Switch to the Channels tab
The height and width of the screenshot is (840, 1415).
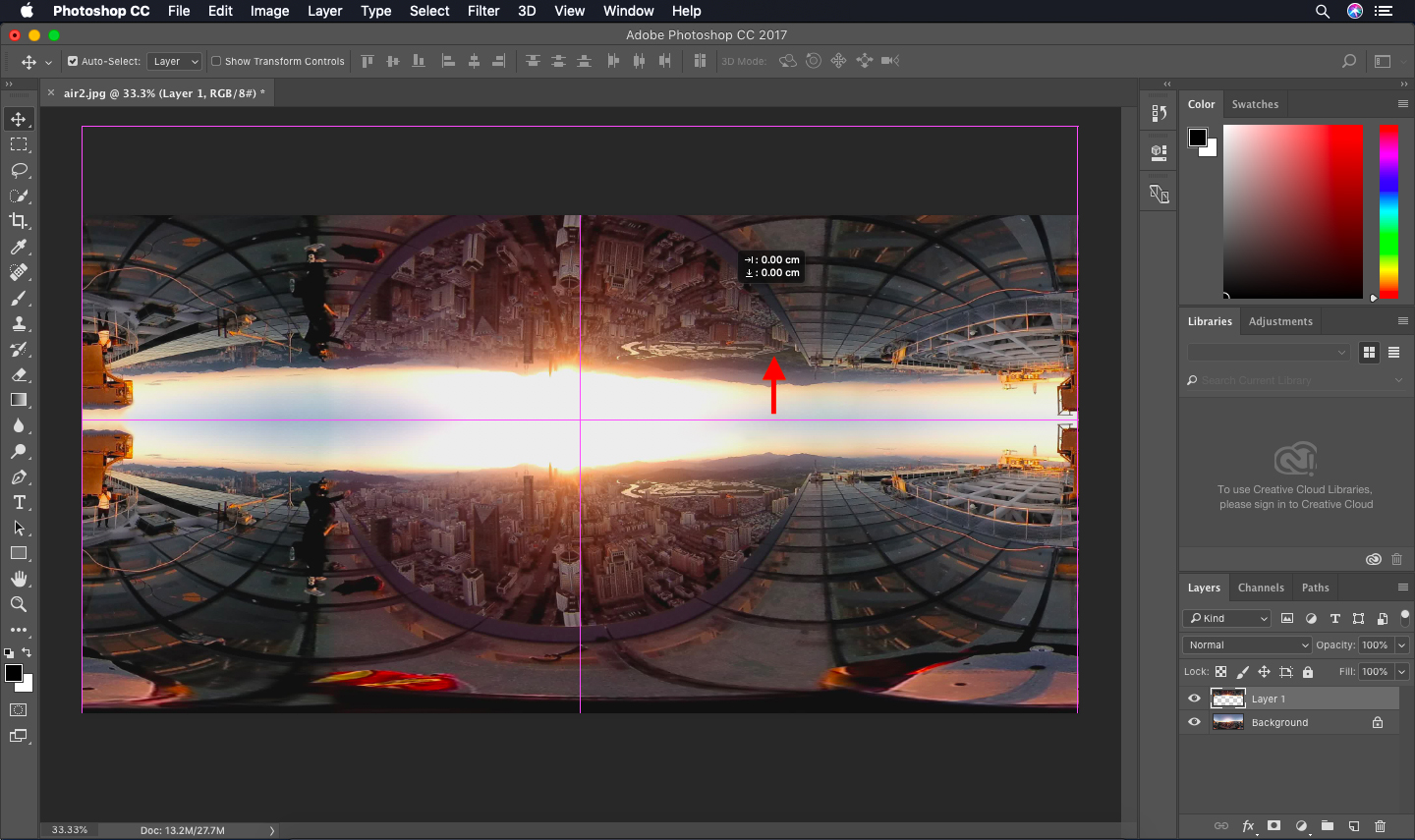click(1261, 588)
